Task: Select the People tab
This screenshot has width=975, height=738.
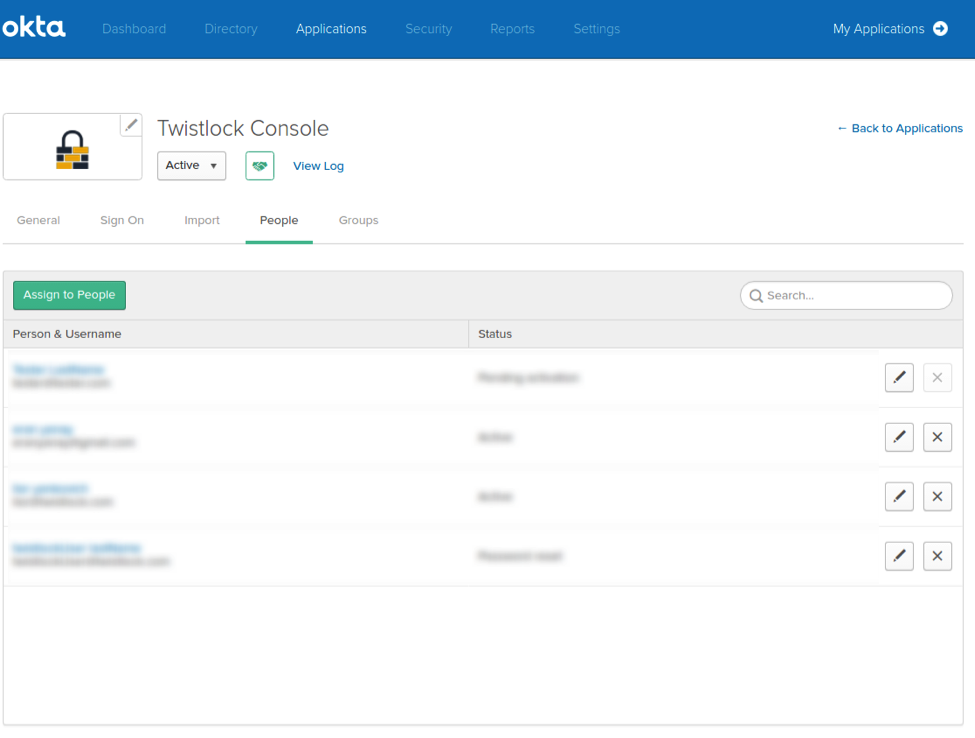Action: tap(279, 220)
